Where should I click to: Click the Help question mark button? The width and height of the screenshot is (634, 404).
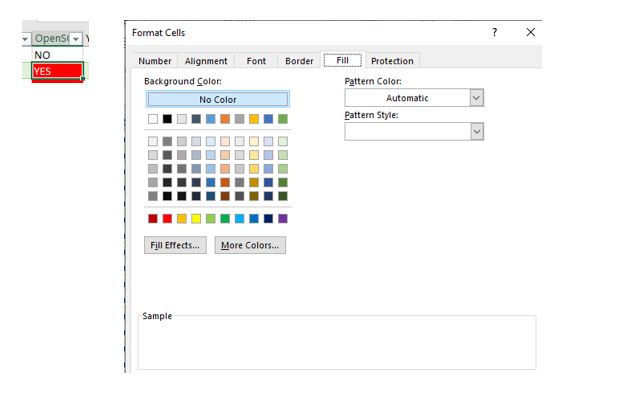tap(494, 33)
